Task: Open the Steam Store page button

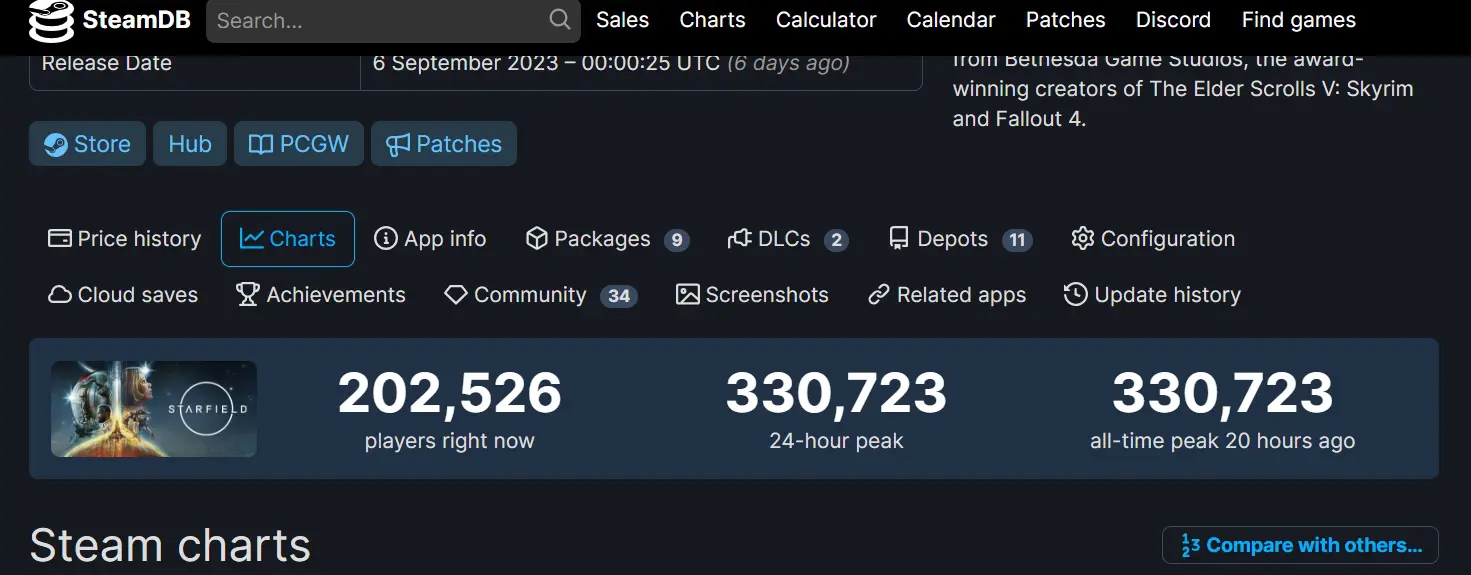Action: tap(87, 144)
